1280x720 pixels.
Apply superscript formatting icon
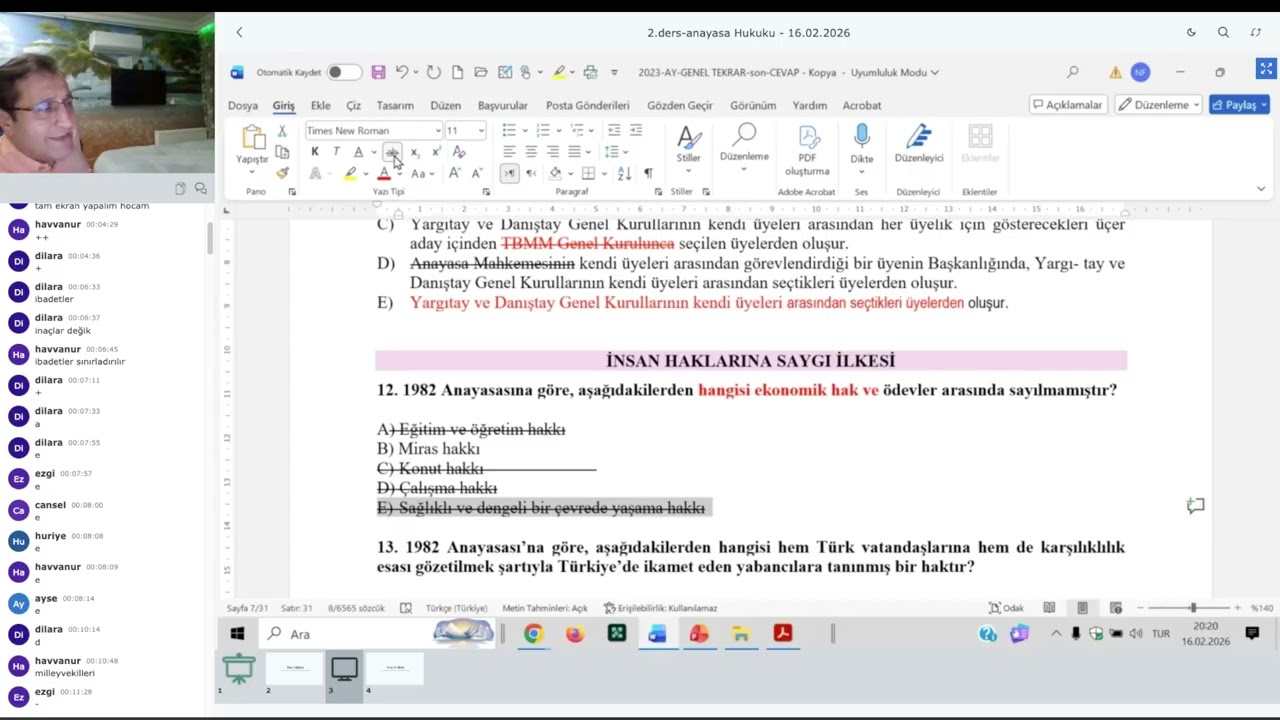pos(436,152)
